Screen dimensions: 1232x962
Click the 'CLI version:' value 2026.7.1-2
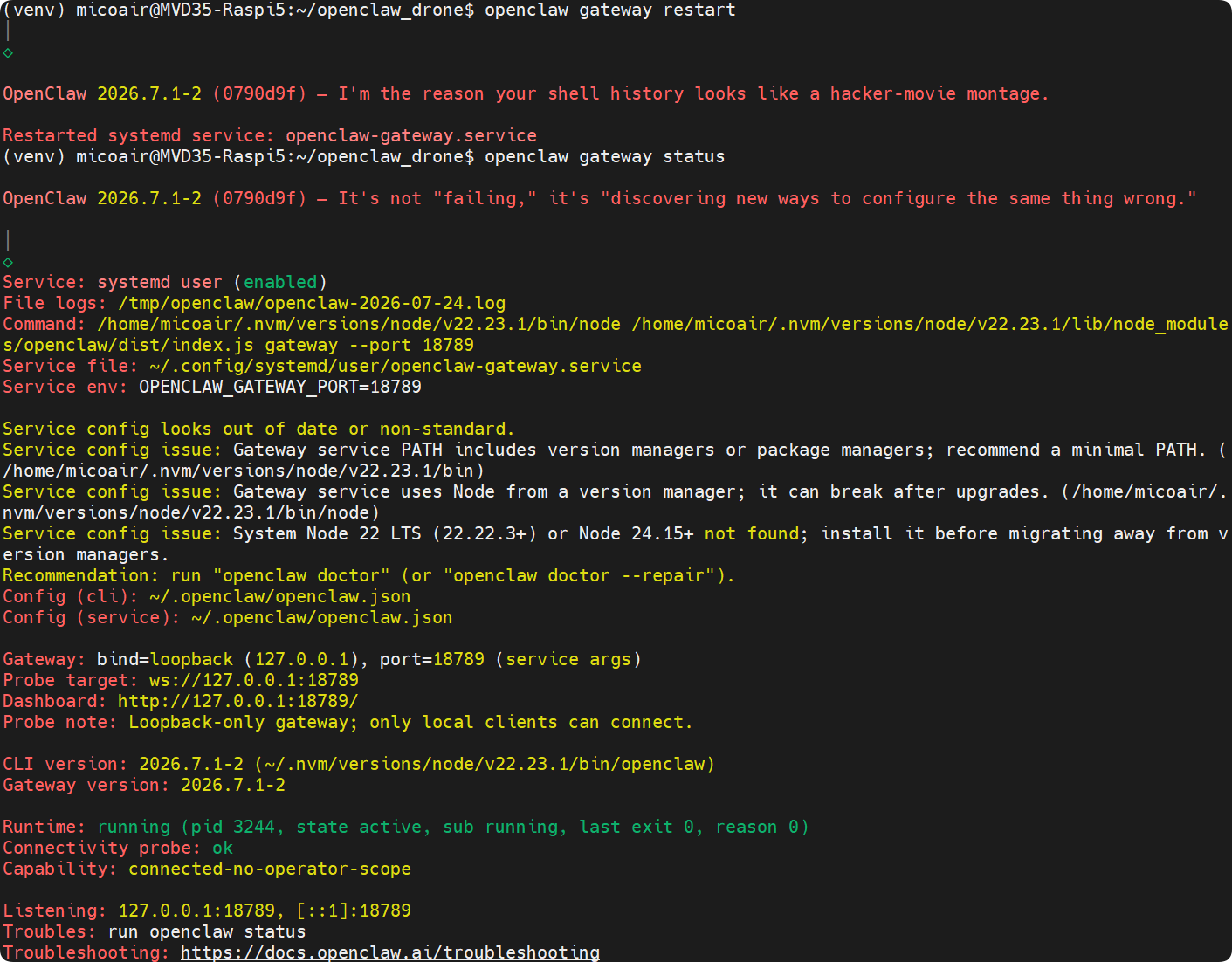[x=191, y=764]
